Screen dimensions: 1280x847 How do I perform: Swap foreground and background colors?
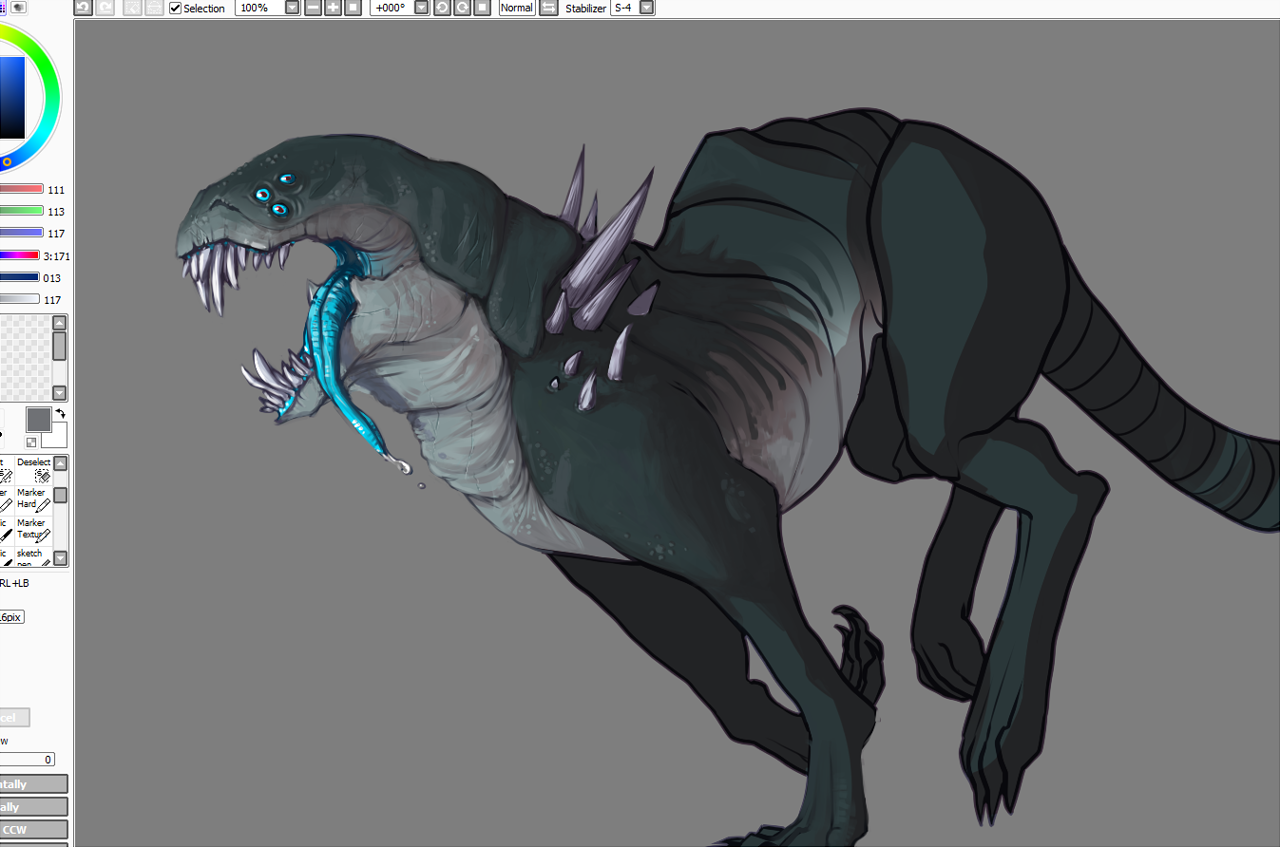point(60,414)
